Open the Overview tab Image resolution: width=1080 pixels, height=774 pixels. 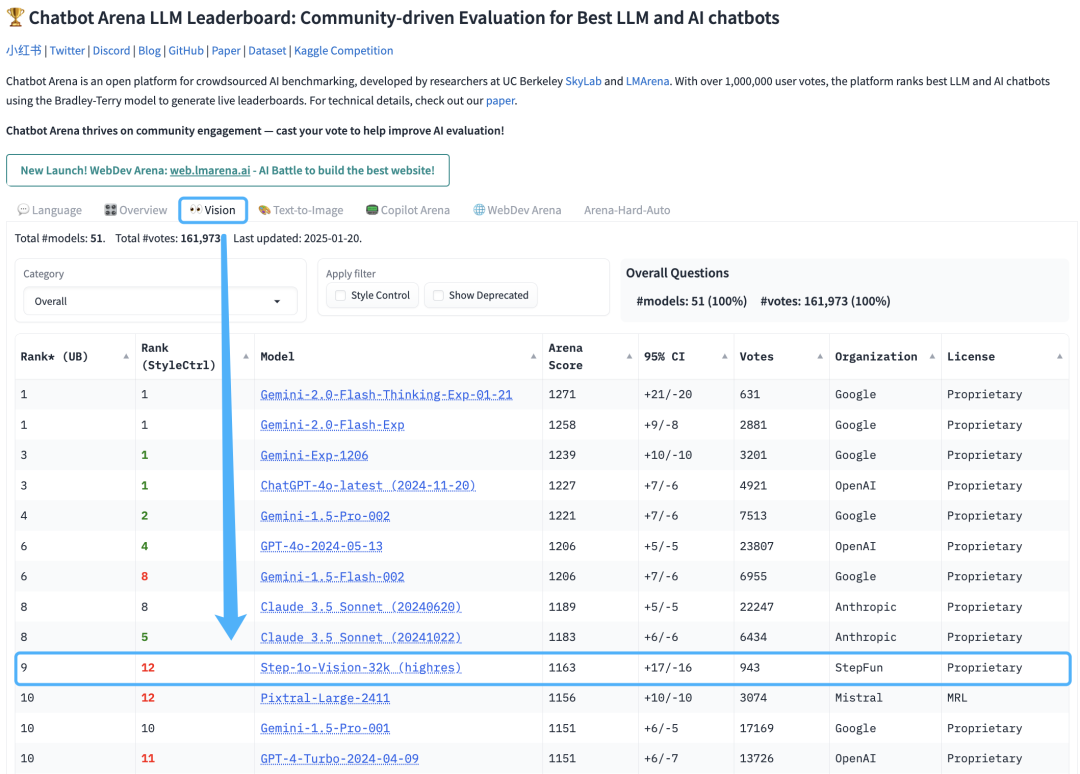(x=136, y=210)
